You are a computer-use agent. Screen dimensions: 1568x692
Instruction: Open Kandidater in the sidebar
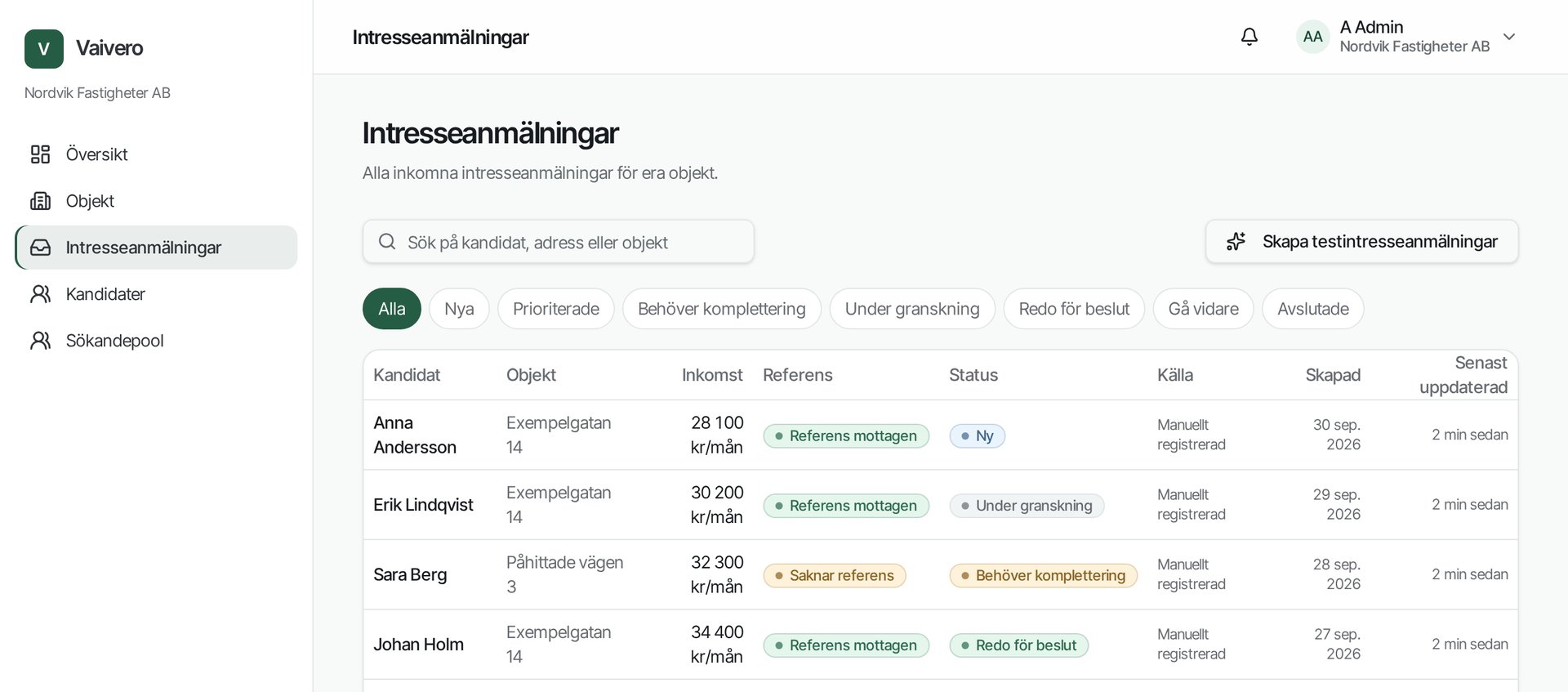[156, 294]
